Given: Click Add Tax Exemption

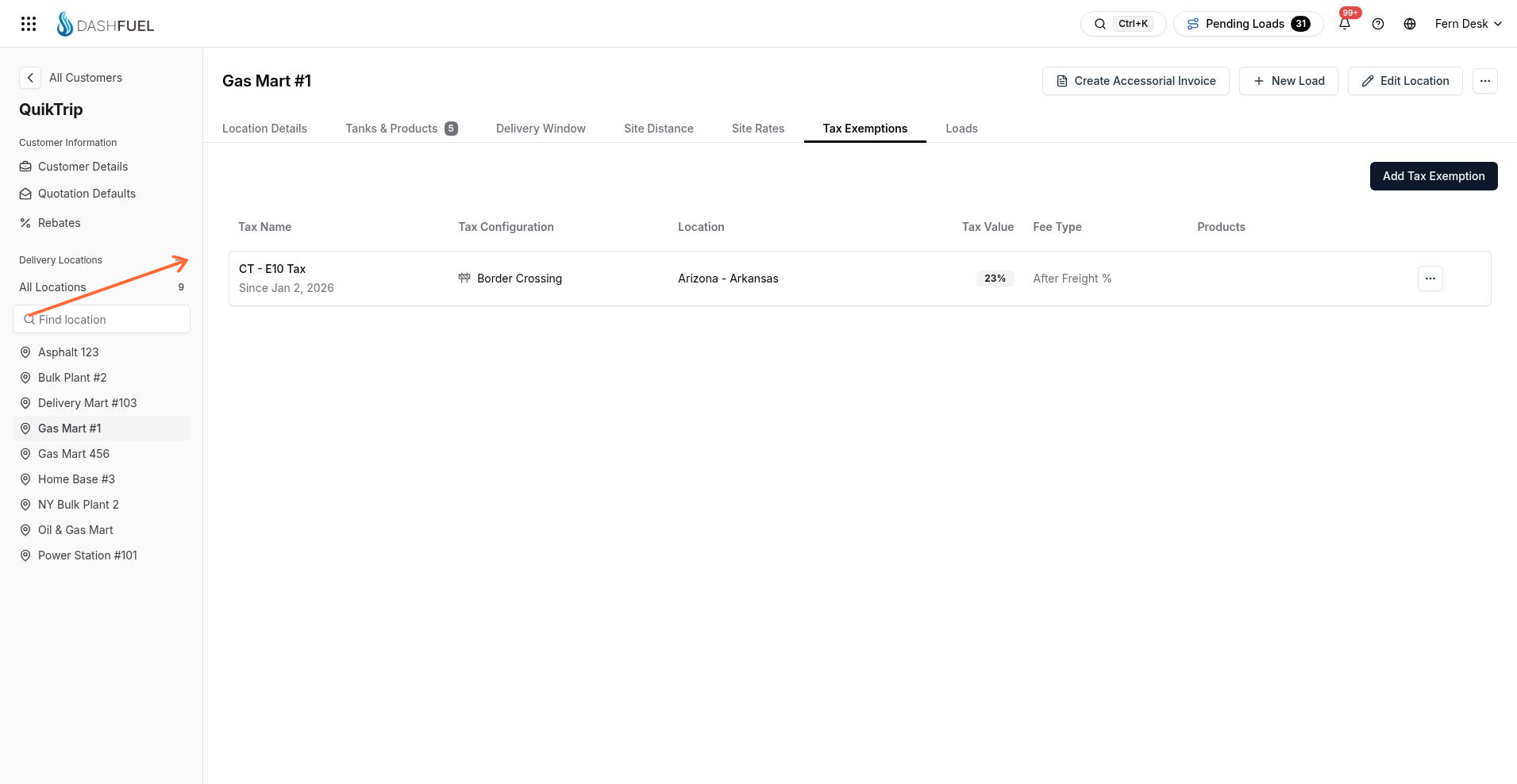Looking at the screenshot, I should 1434,176.
